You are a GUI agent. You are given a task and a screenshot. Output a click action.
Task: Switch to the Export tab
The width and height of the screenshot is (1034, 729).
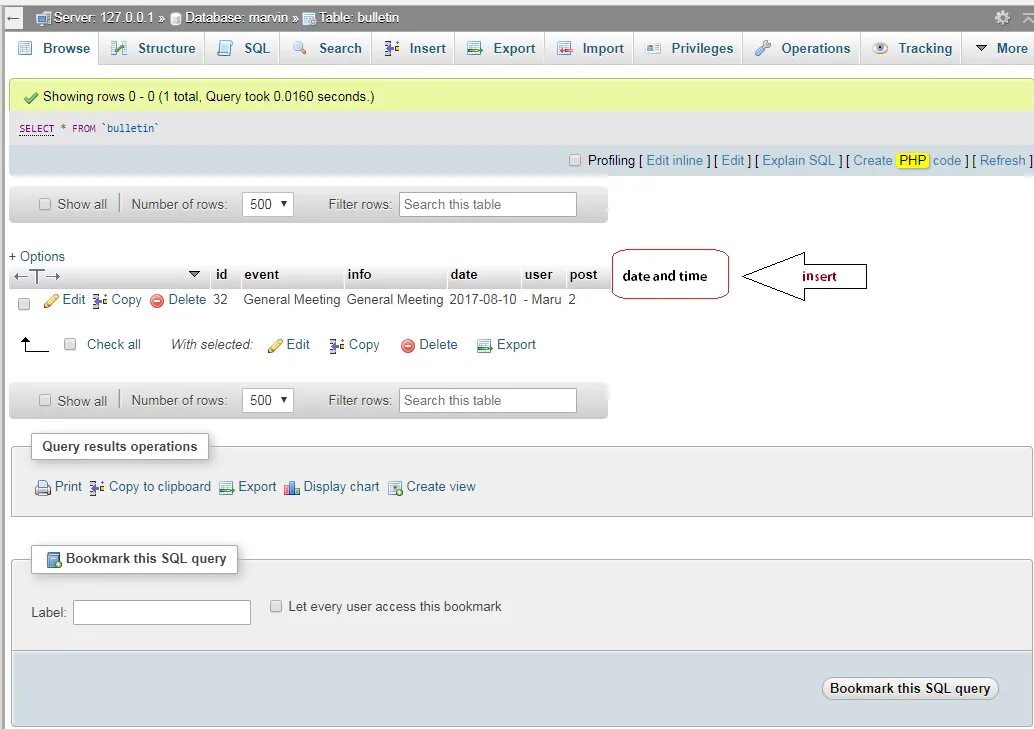pos(501,48)
